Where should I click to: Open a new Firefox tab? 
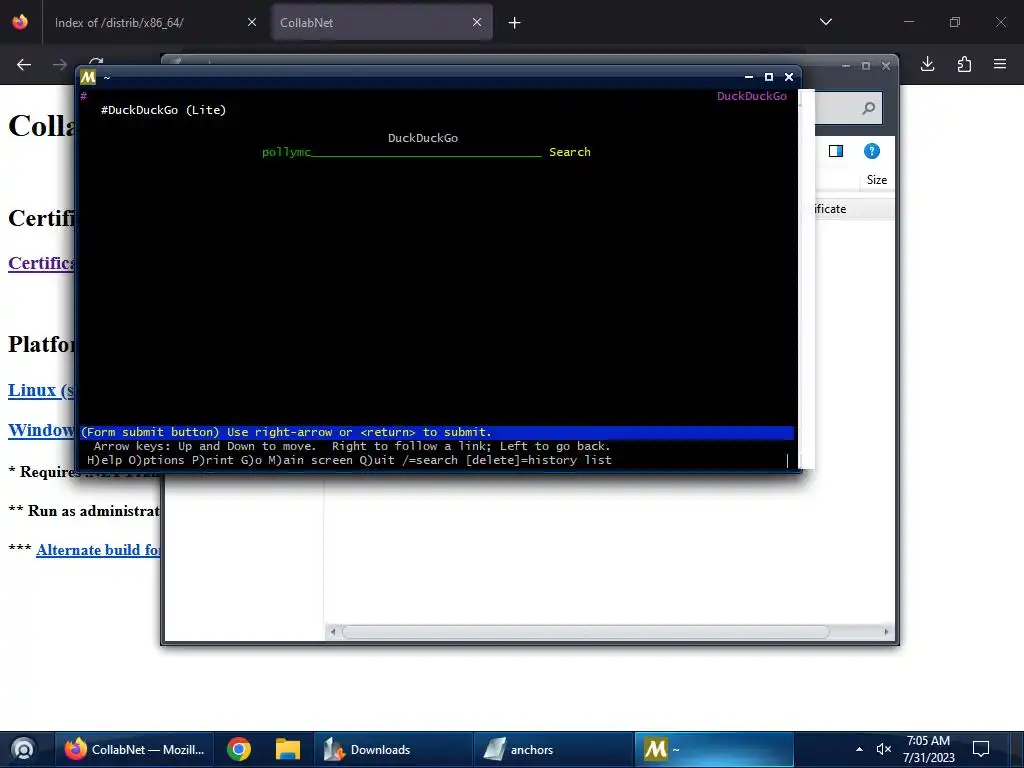515,23
